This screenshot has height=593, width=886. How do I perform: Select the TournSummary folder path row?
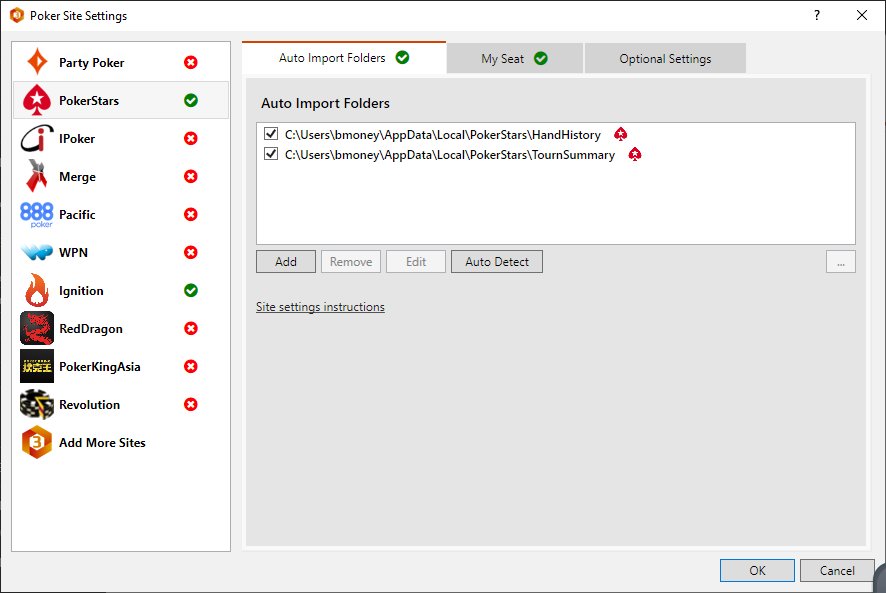pos(450,155)
